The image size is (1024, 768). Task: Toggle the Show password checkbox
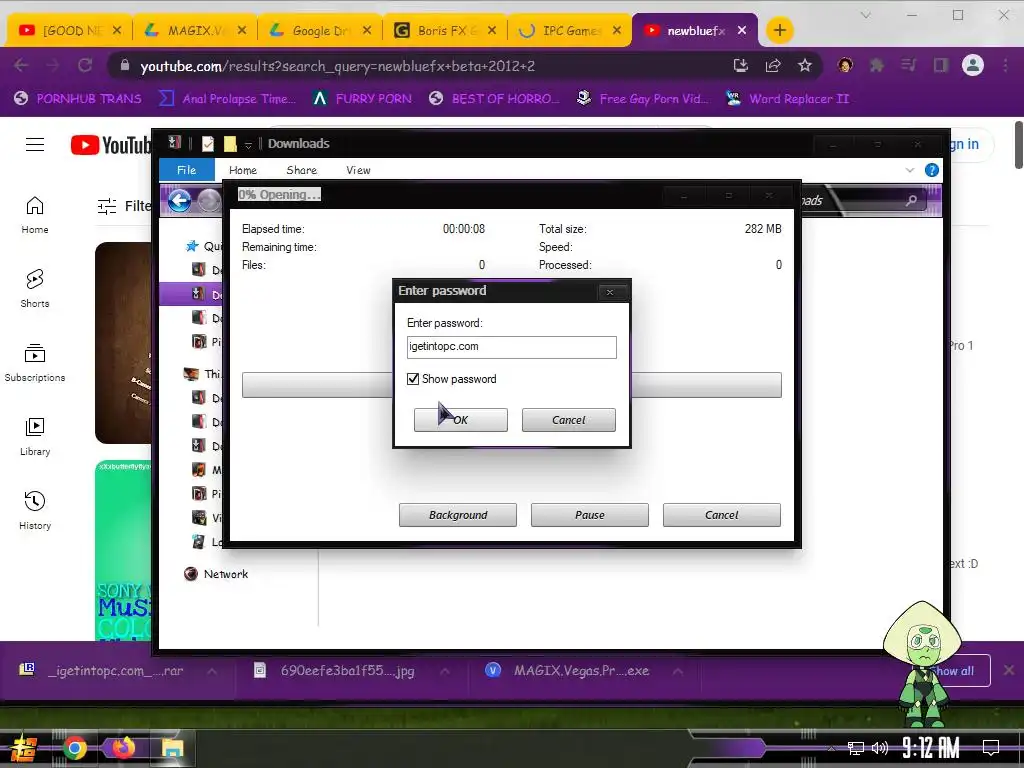point(413,379)
